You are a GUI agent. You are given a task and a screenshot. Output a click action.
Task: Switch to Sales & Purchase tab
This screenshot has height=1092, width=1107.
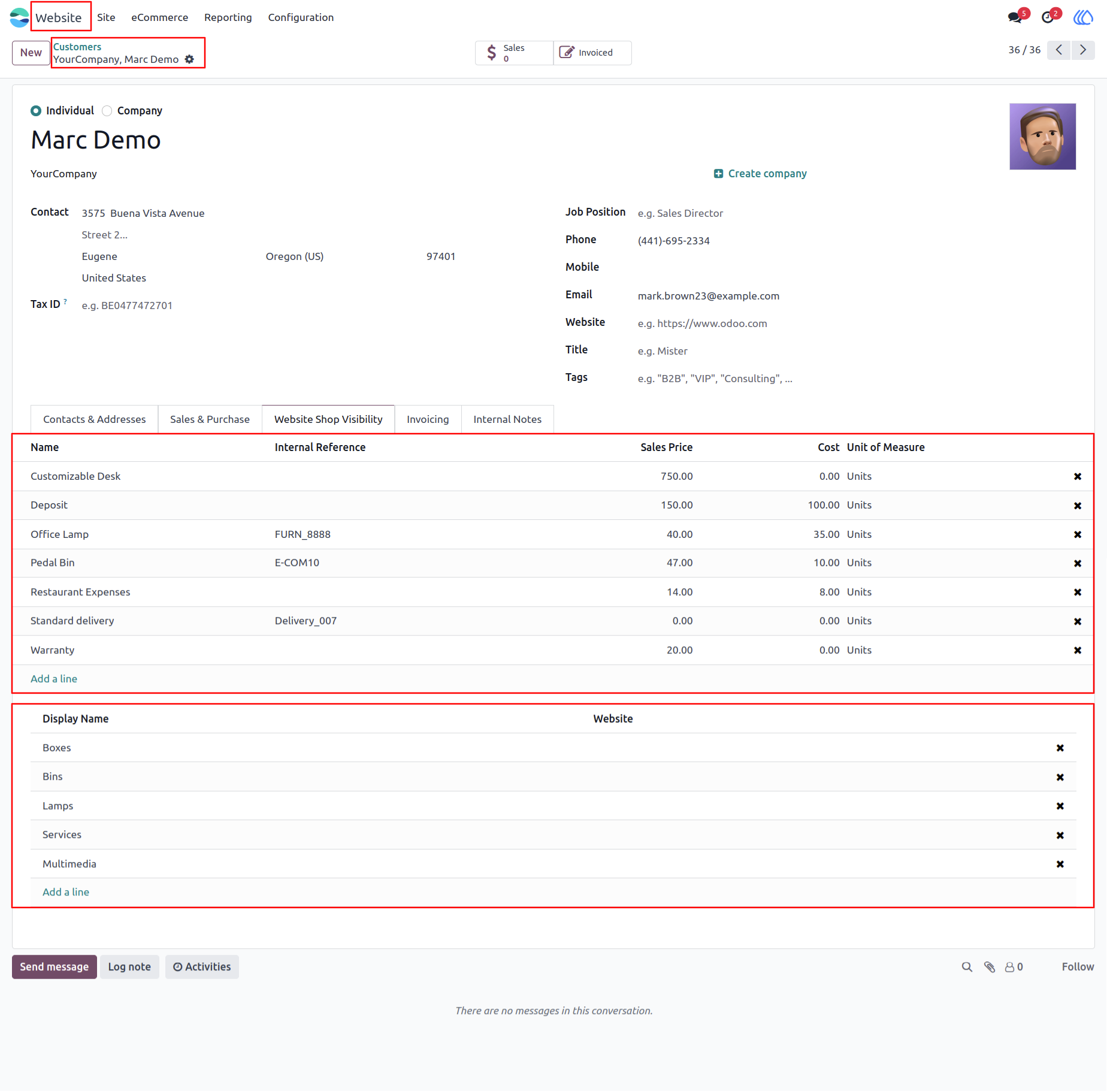tap(210, 419)
